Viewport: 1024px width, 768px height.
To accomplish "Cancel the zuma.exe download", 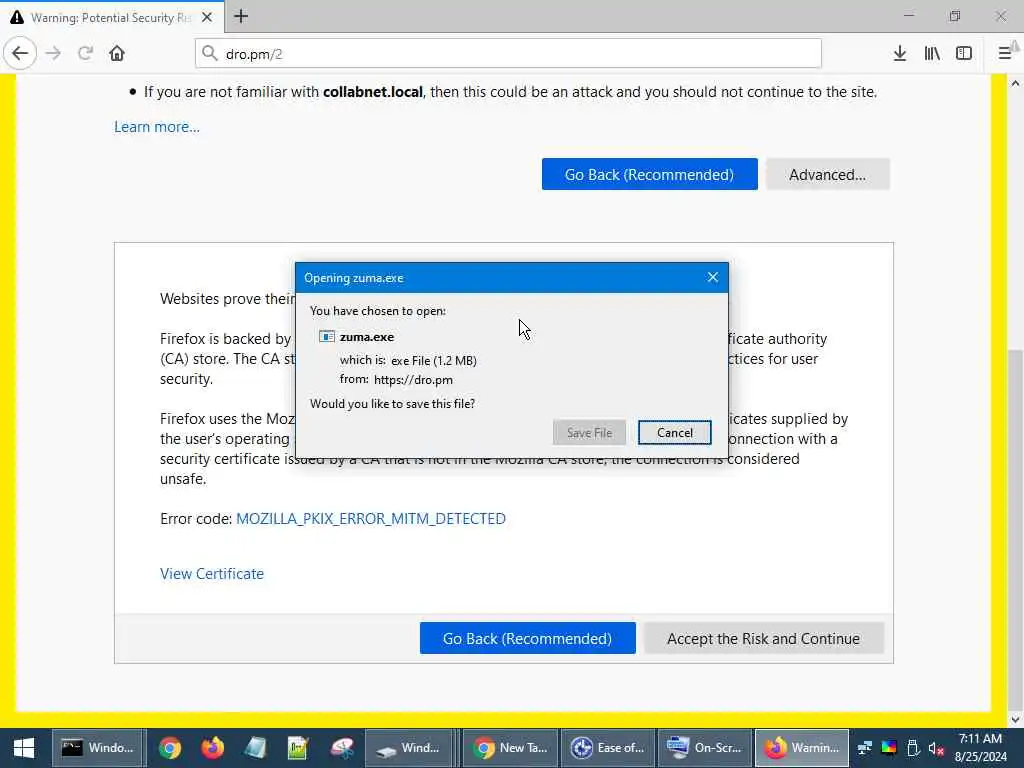I will click(x=675, y=432).
